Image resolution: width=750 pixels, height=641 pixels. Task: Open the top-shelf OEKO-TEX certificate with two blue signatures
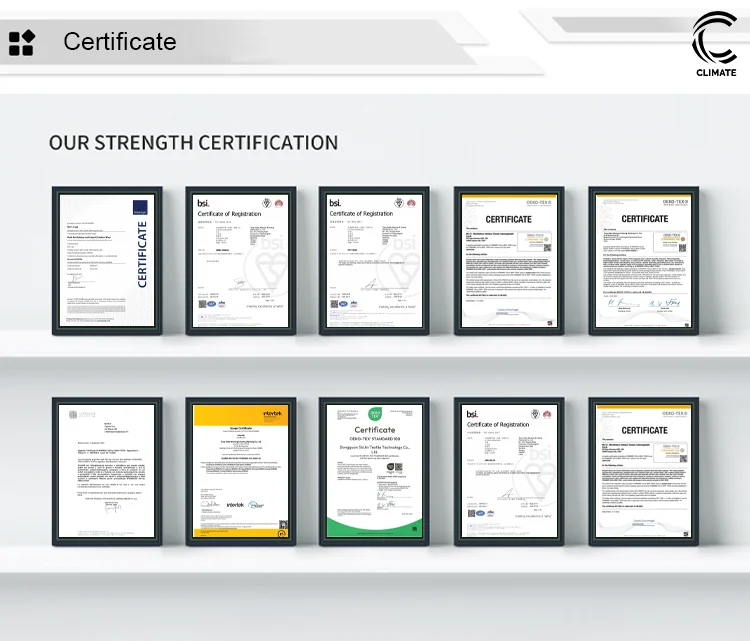coord(643,261)
